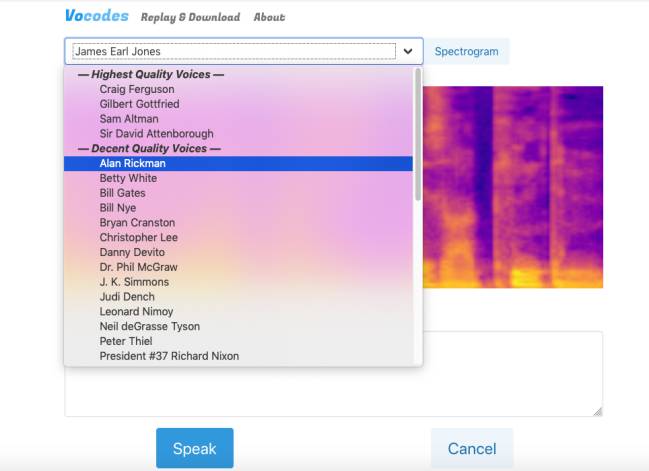Viewport: 649px width, 471px height.
Task: Open the Replay & Download page
Action: click(x=190, y=17)
